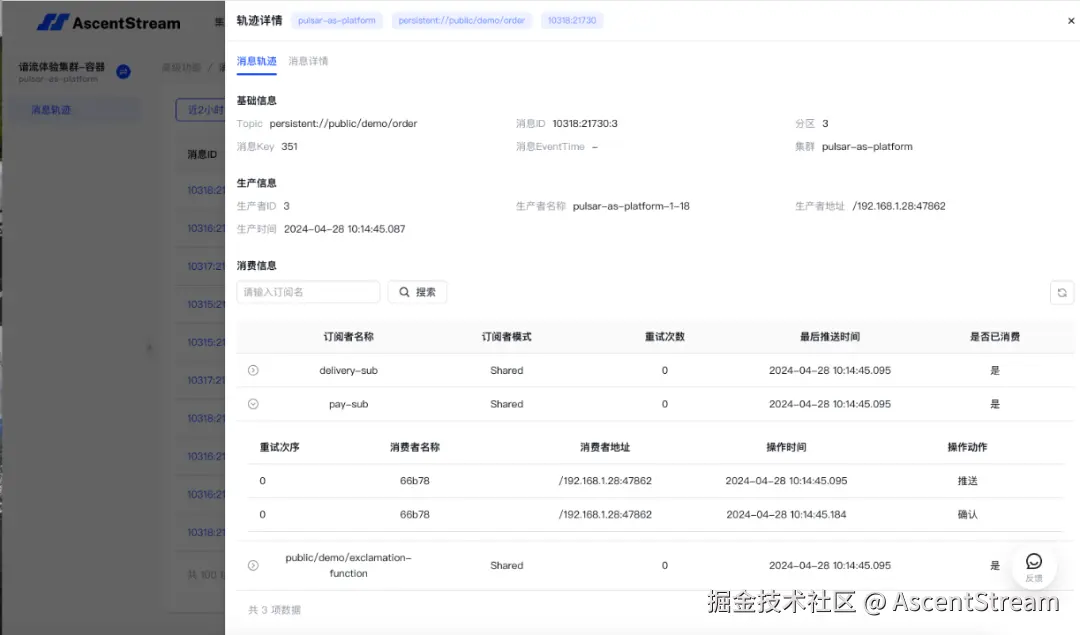The image size is (1080, 635).
Task: Collapse the drawer using the left edge arrow
Action: point(149,348)
